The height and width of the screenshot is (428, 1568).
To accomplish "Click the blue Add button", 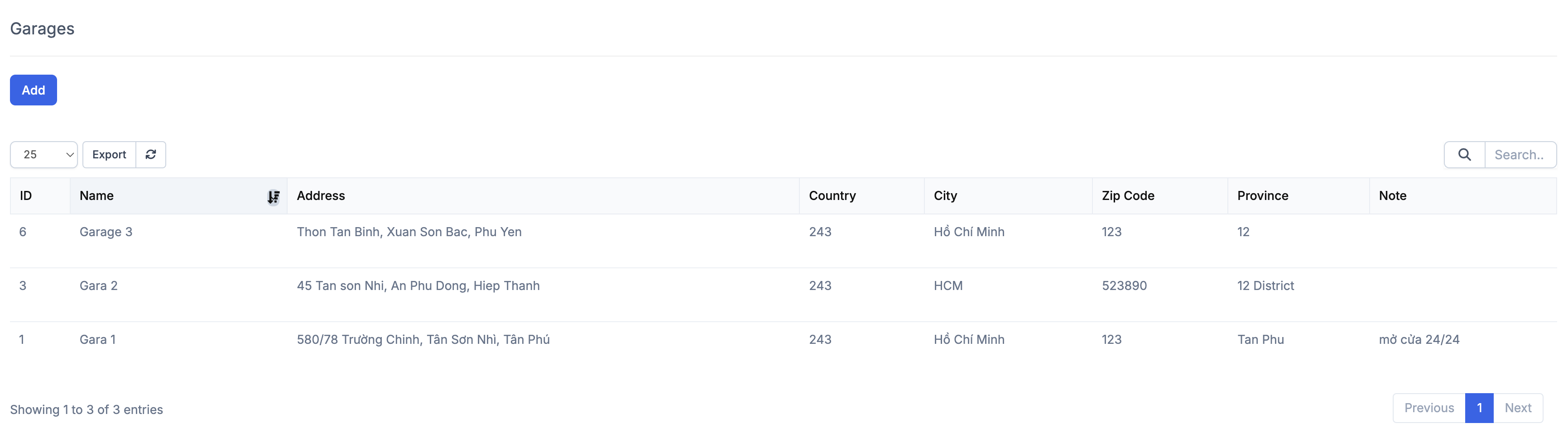I will click(34, 90).
